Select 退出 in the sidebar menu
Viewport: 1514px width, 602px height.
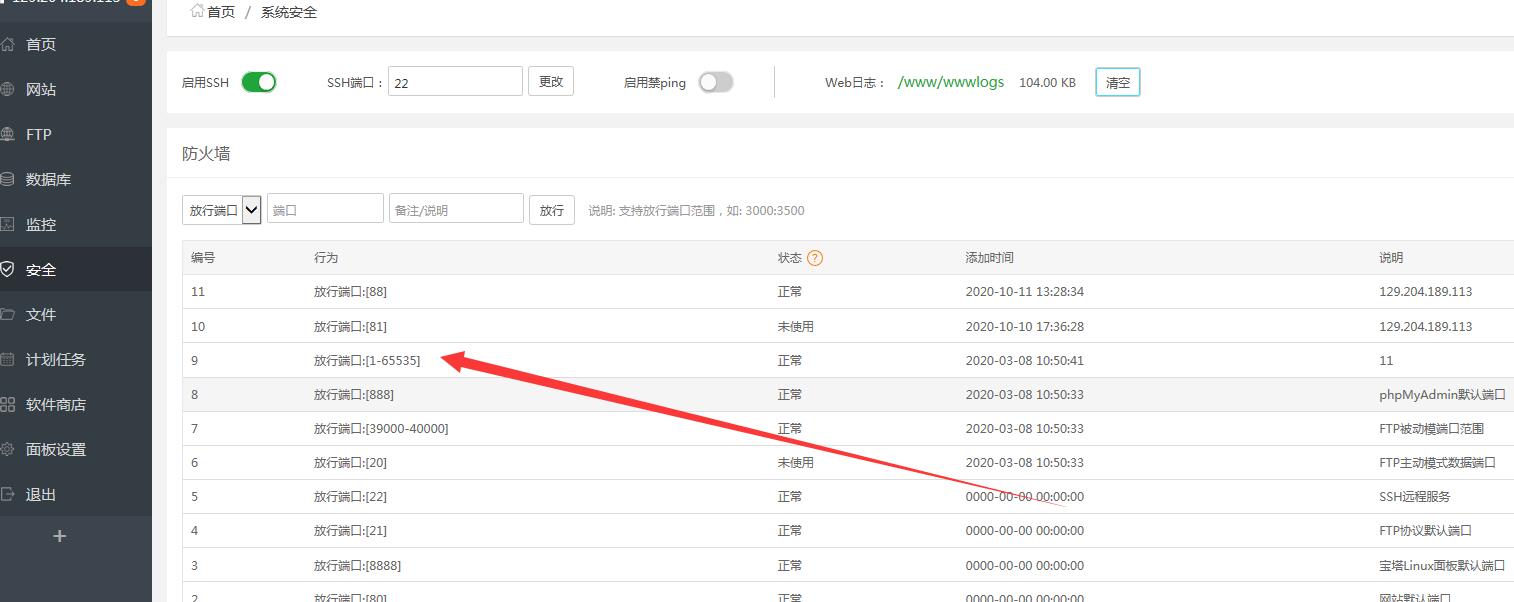point(41,494)
